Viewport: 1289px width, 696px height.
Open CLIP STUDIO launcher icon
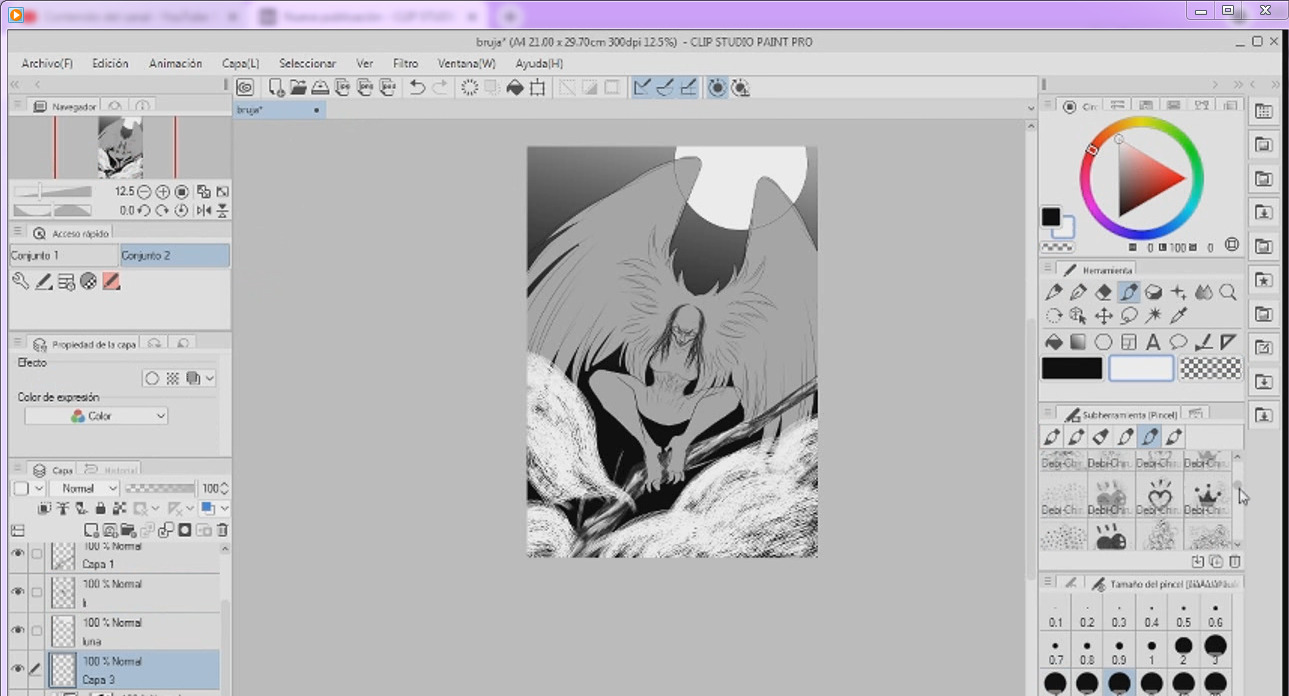(245, 88)
